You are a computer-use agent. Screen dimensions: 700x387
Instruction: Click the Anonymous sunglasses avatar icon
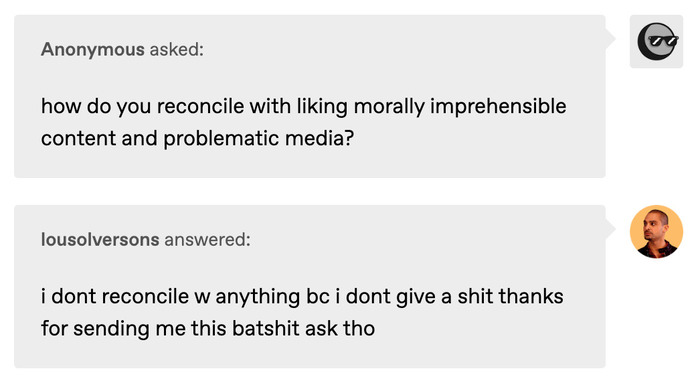(x=656, y=42)
